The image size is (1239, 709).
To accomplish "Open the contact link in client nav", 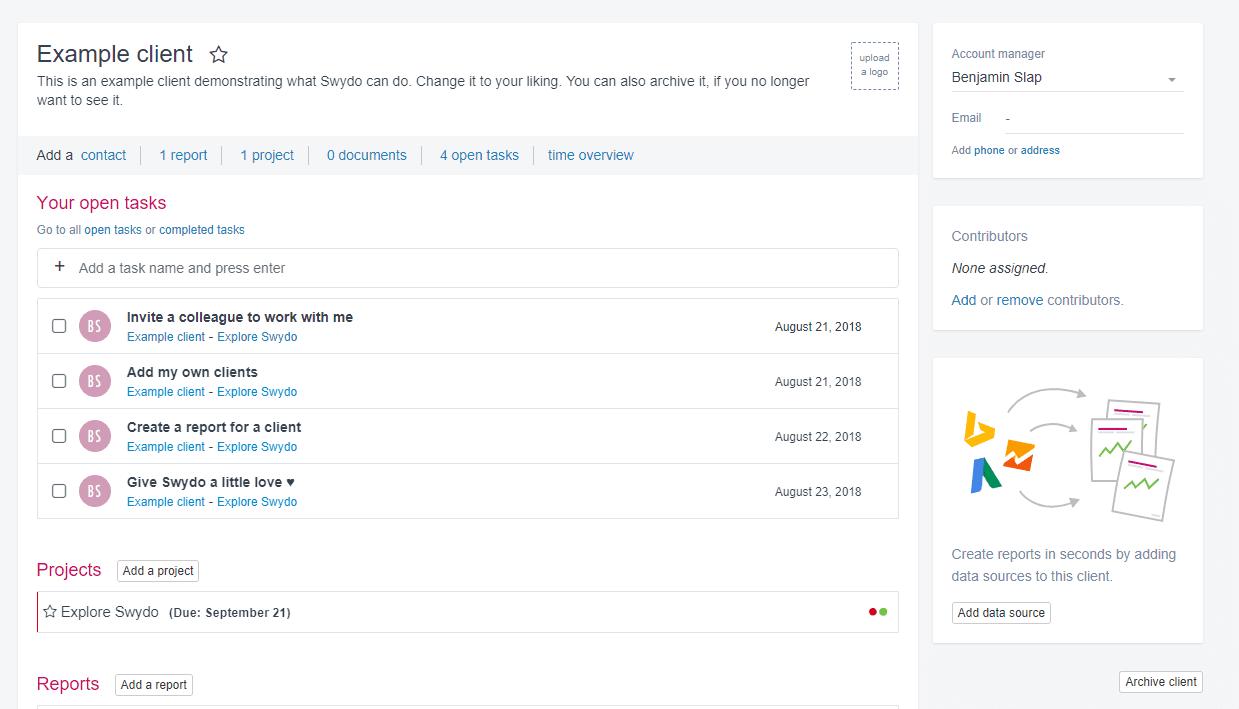I will click(103, 155).
